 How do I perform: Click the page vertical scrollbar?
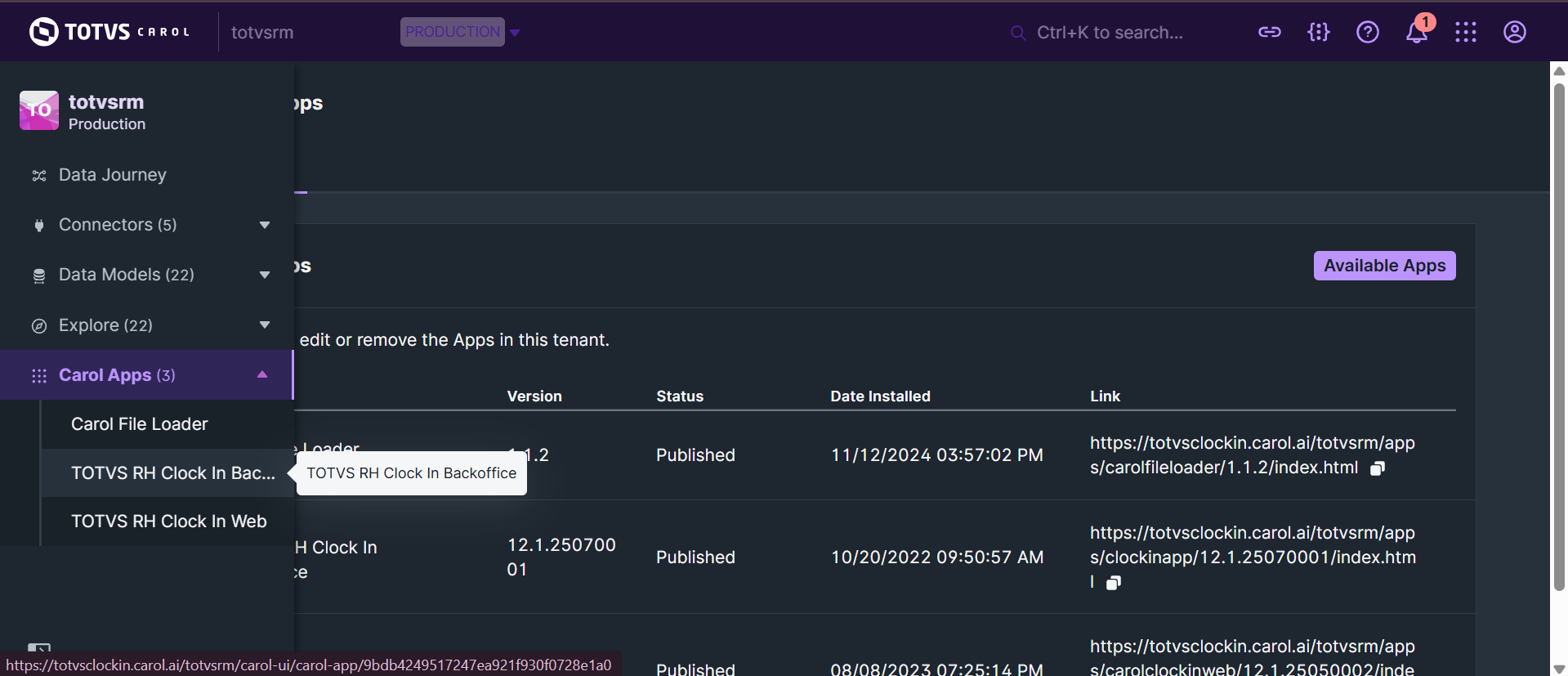pos(1558,327)
